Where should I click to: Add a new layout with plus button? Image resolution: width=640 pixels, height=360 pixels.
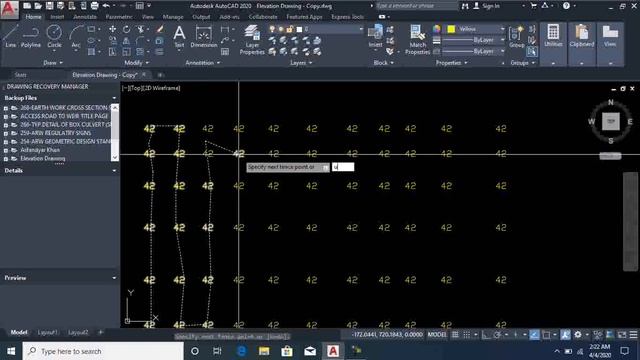click(x=100, y=332)
